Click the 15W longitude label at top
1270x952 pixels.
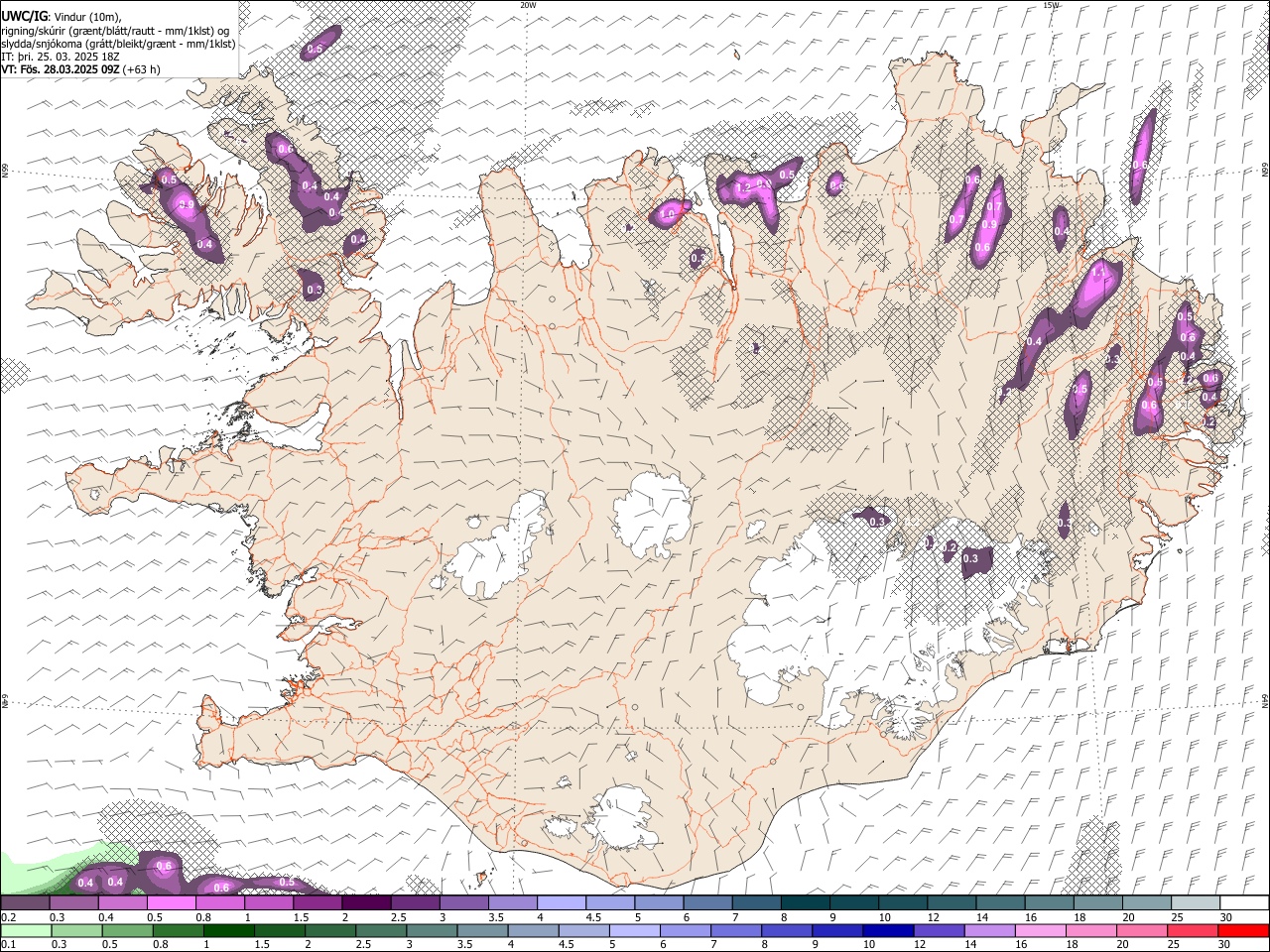[1051, 5]
